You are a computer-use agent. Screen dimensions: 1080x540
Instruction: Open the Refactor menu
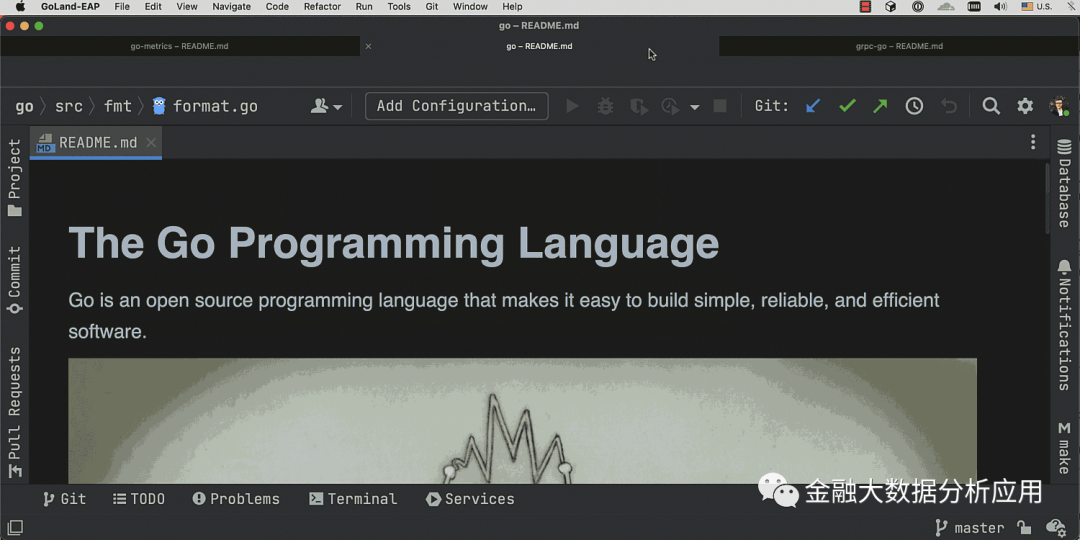click(322, 7)
